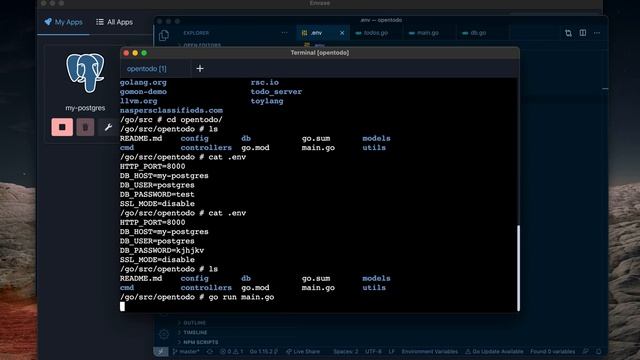Viewport: 640px width, 360px height.
Task: Click the 'DB_PASSWORD=kjhjkv' terminal line
Action: [162, 251]
